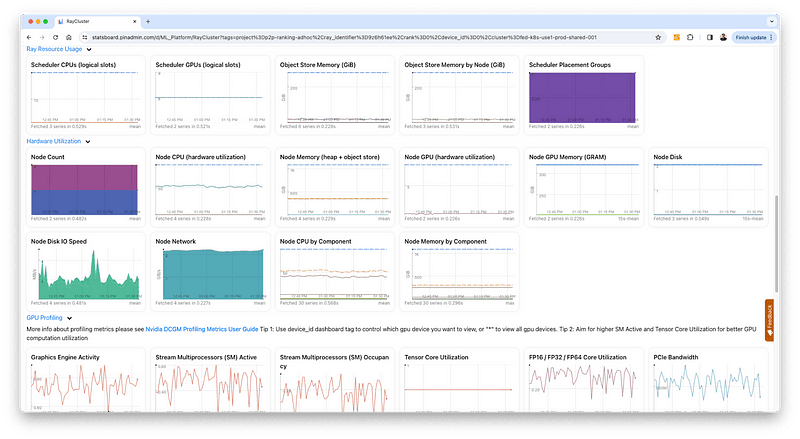
Task: Open the user profile avatar
Action: tap(724, 37)
